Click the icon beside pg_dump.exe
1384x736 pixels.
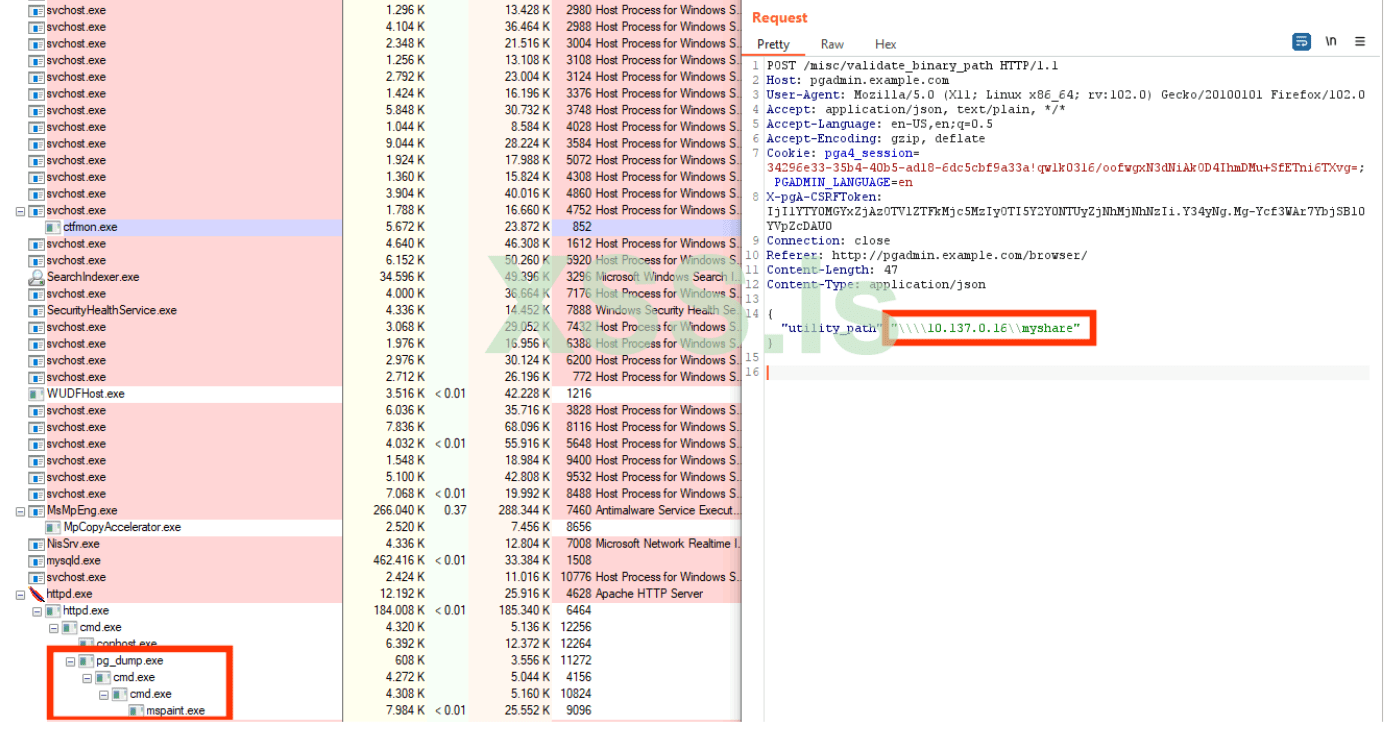tap(86, 661)
